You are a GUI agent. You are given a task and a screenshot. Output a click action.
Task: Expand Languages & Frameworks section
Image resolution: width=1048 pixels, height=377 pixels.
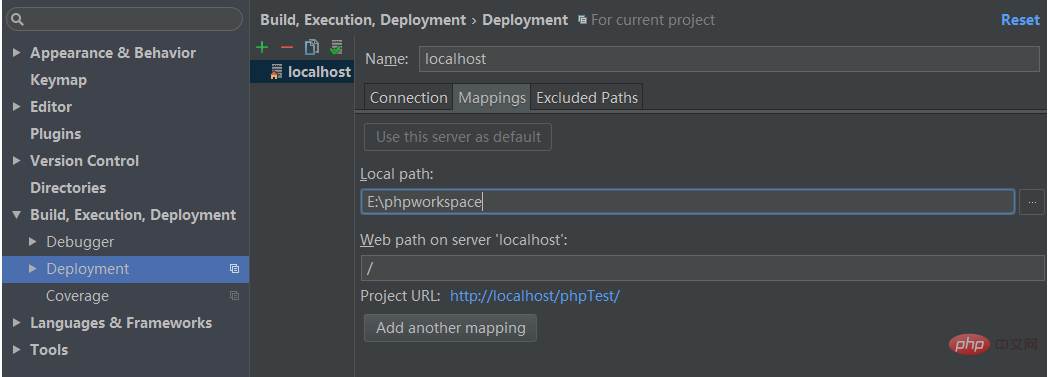click(17, 323)
